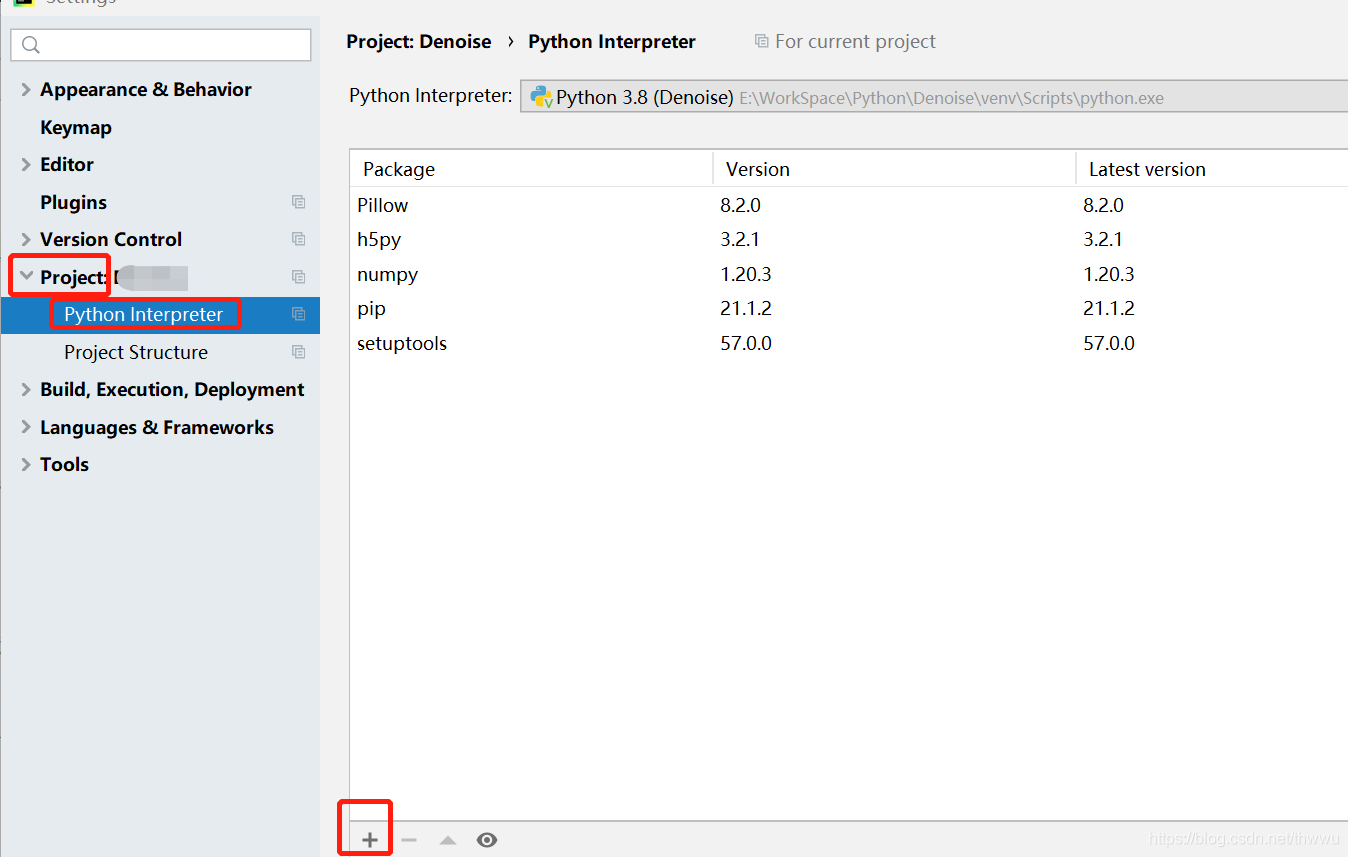Open the Plugins settings page

point(73,202)
